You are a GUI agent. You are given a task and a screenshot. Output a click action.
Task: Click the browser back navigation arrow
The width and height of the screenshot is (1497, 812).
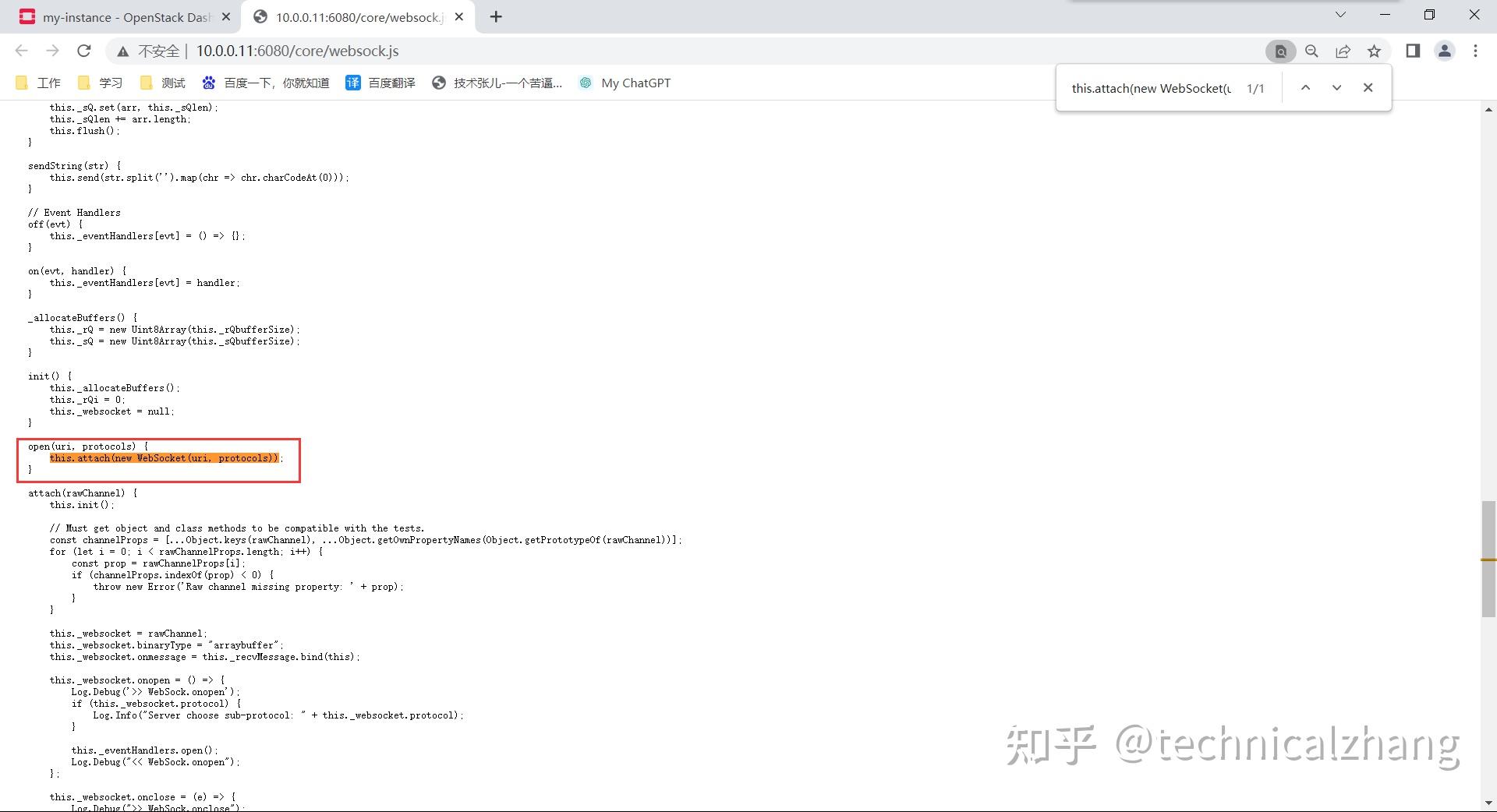pyautogui.click(x=21, y=51)
